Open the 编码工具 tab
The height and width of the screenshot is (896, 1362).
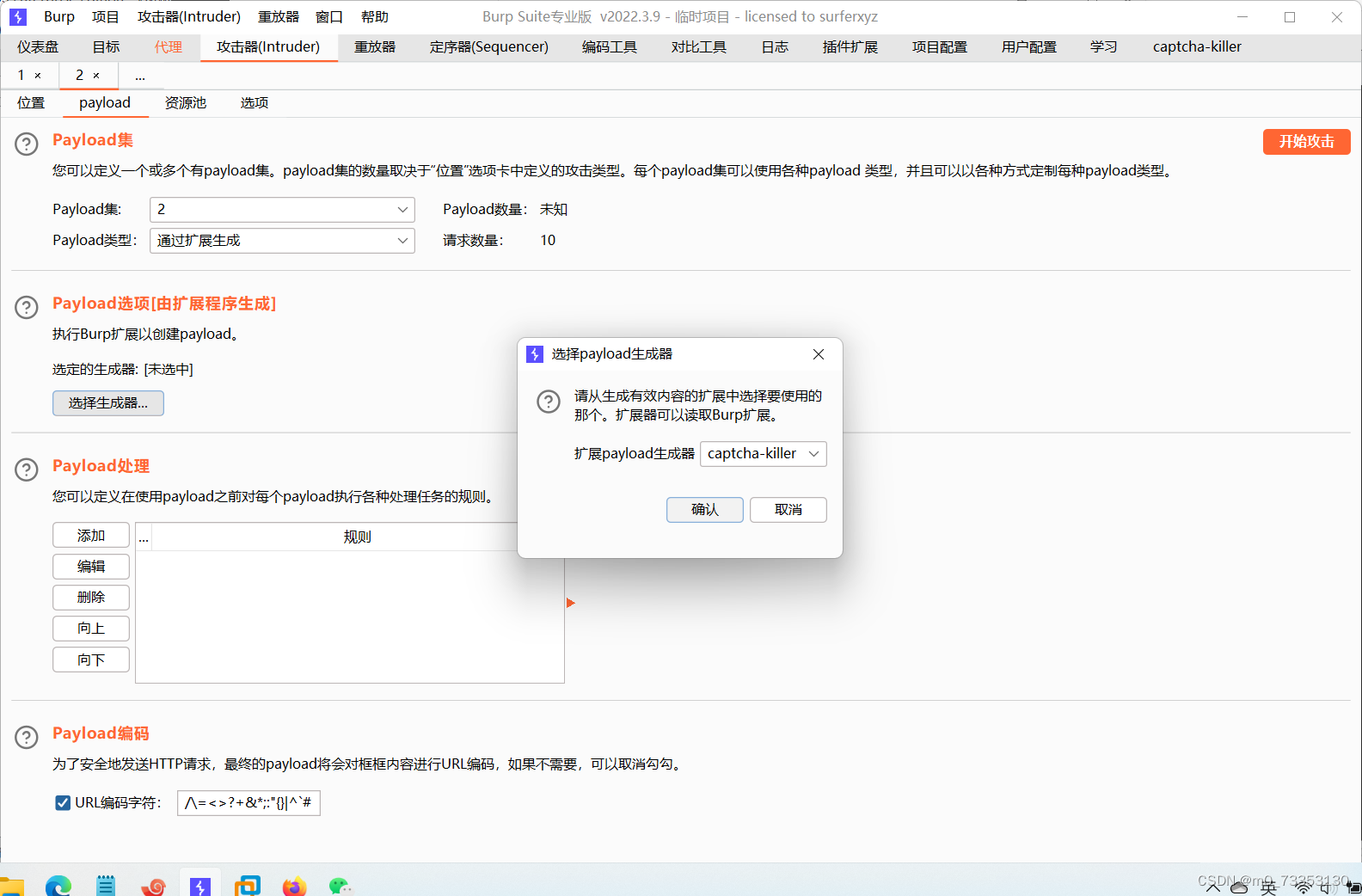610,47
